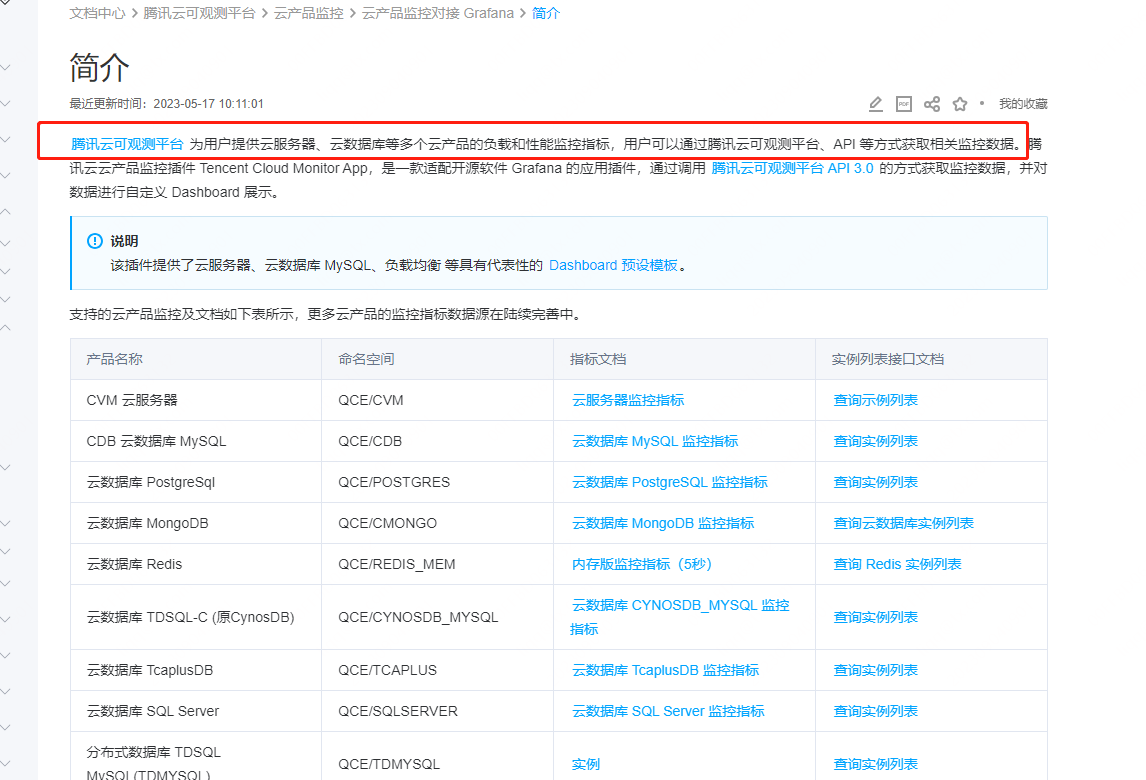Open 云数据库 PostgreSQL 监控指标 link
The width and height of the screenshot is (1146, 780).
coord(669,482)
